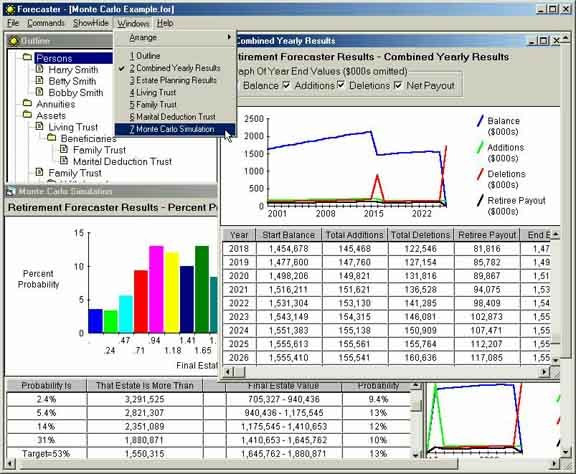
Task: Select 3 Estate Planning Results menu entry
Action: click(175, 80)
